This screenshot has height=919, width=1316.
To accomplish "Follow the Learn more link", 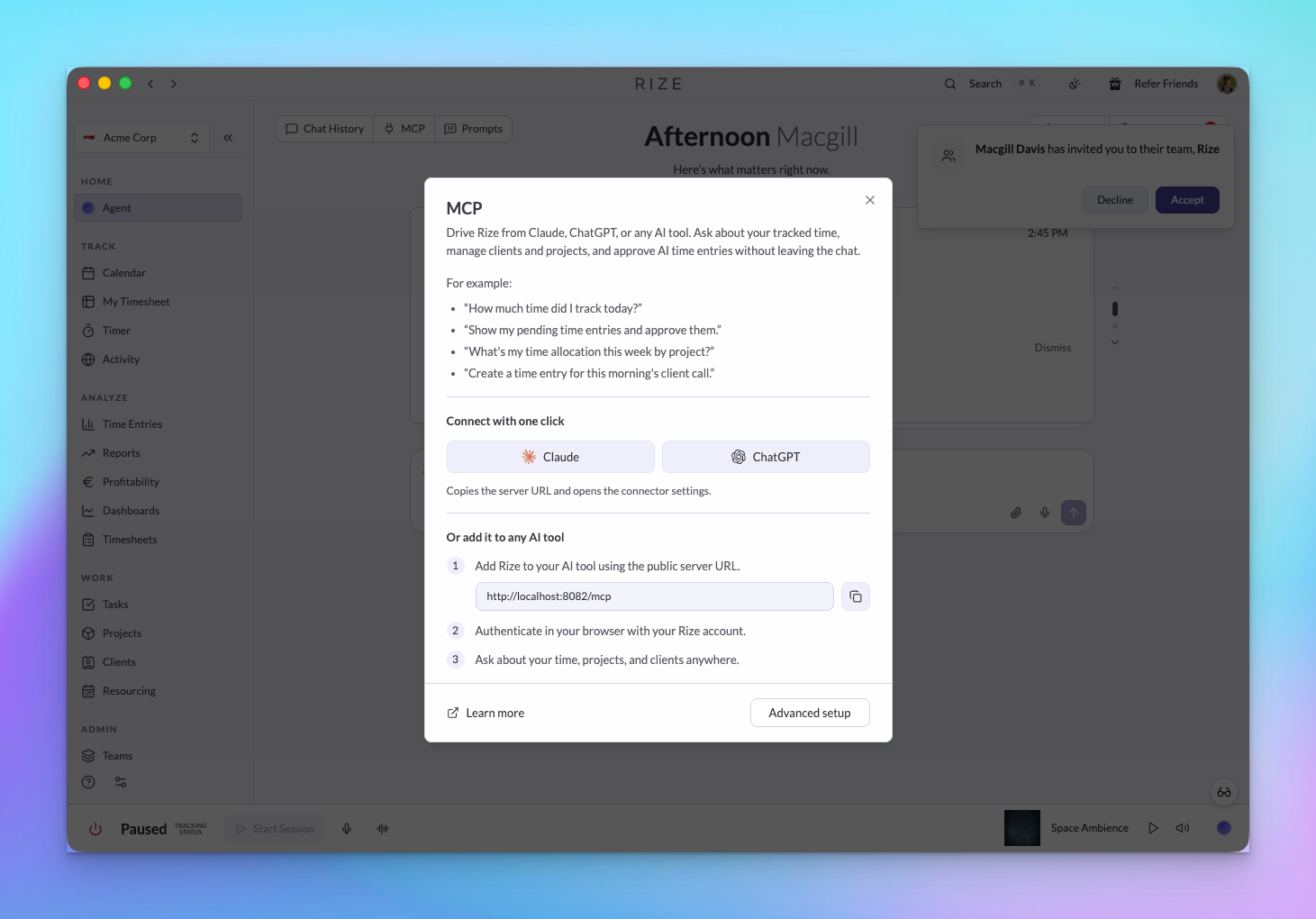I will click(486, 713).
